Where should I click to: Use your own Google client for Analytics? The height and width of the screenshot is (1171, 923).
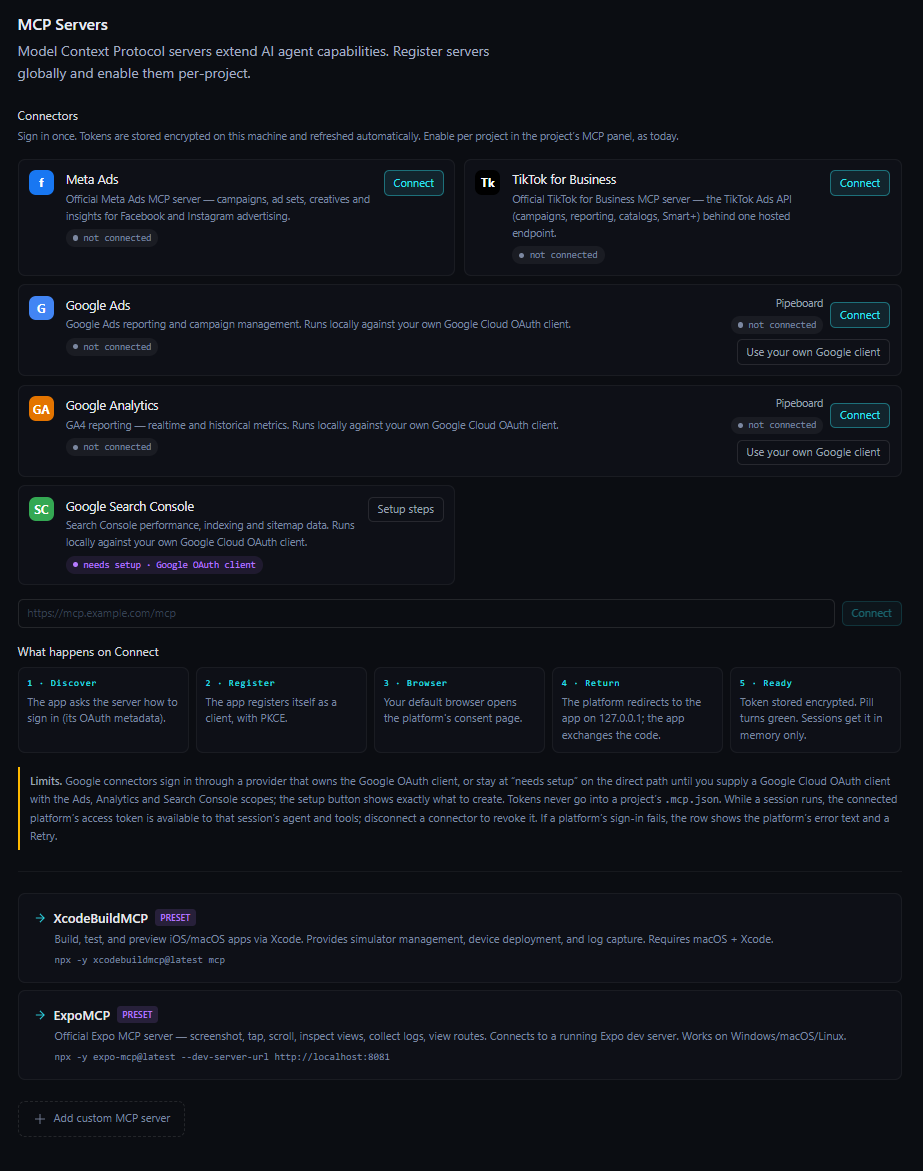pyautogui.click(x=813, y=453)
